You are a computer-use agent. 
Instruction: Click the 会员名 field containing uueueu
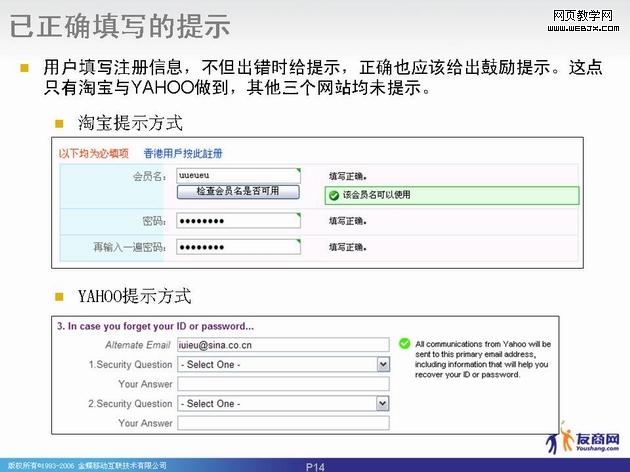pyautogui.click(x=237, y=174)
